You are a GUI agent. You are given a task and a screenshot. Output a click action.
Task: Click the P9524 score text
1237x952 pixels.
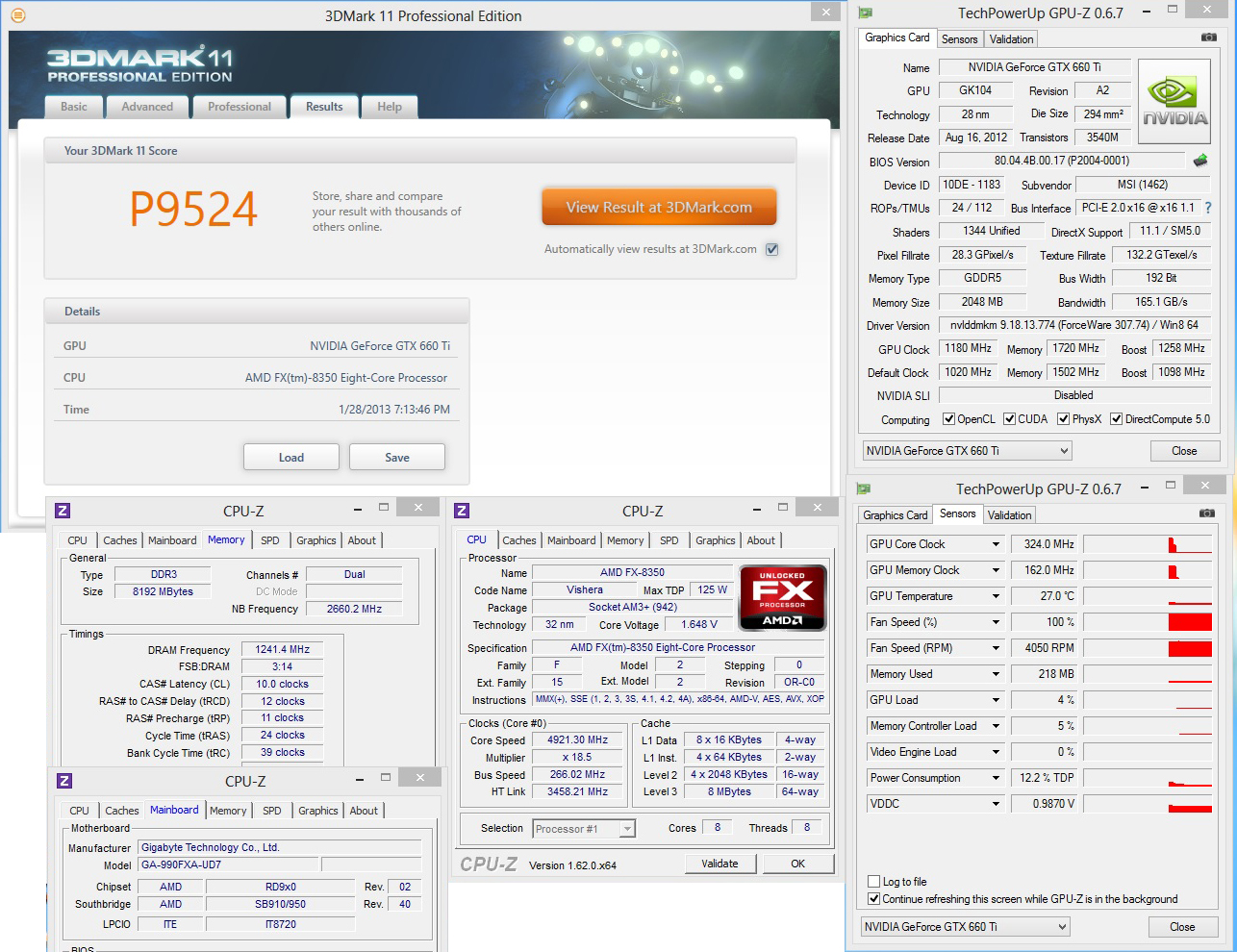[193, 210]
